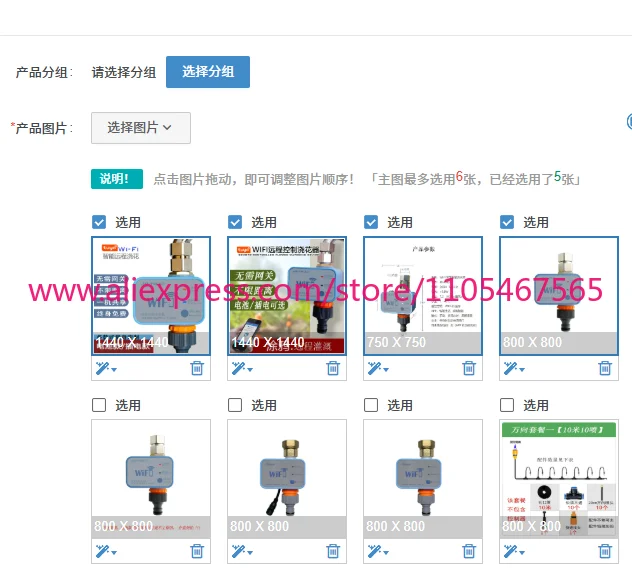632x576 pixels.
Task: Select the 万向套餐一 kit thumbnail
Action: (x=559, y=479)
